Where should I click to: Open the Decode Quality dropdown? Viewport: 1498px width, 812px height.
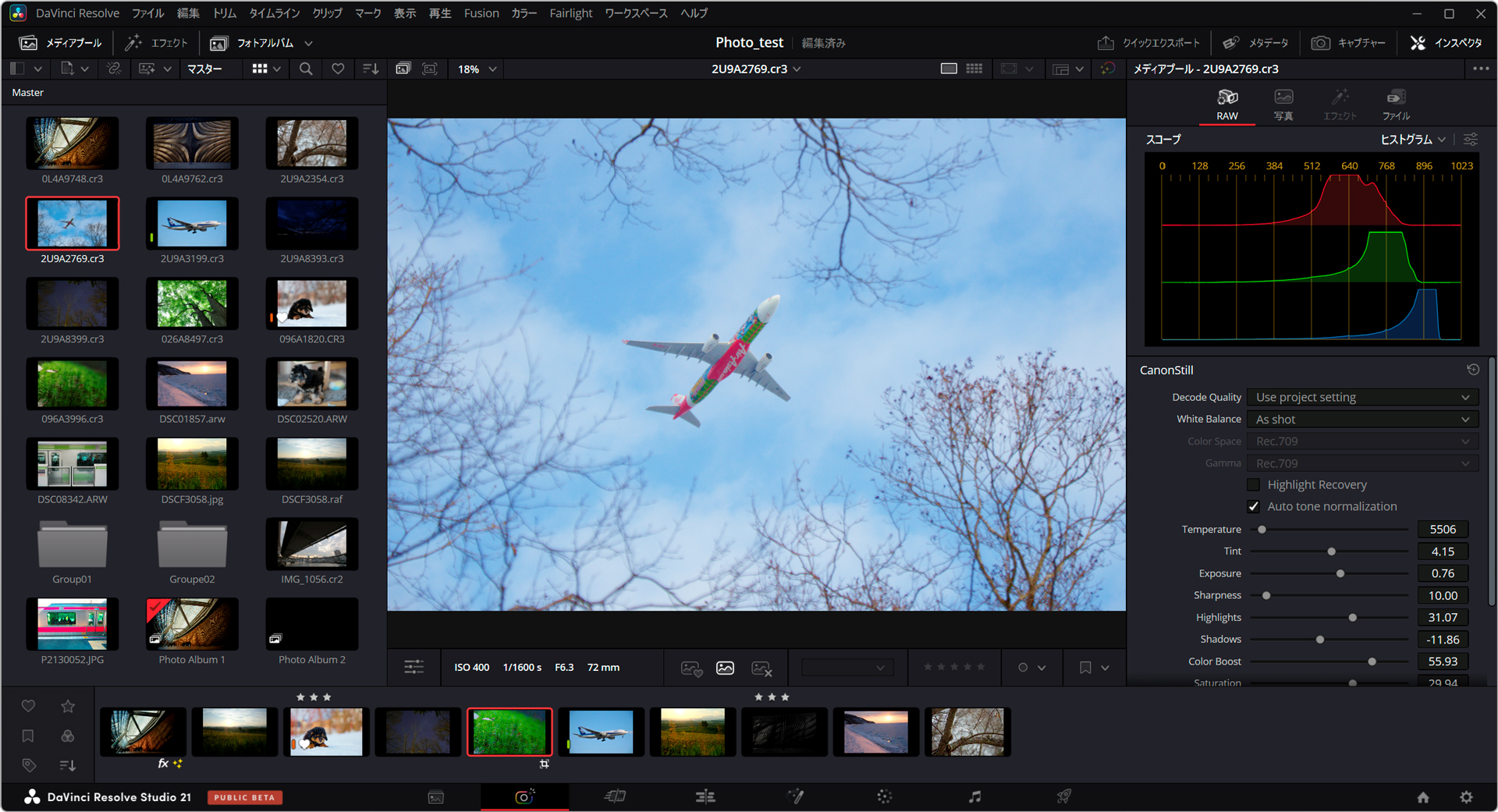(x=1362, y=397)
